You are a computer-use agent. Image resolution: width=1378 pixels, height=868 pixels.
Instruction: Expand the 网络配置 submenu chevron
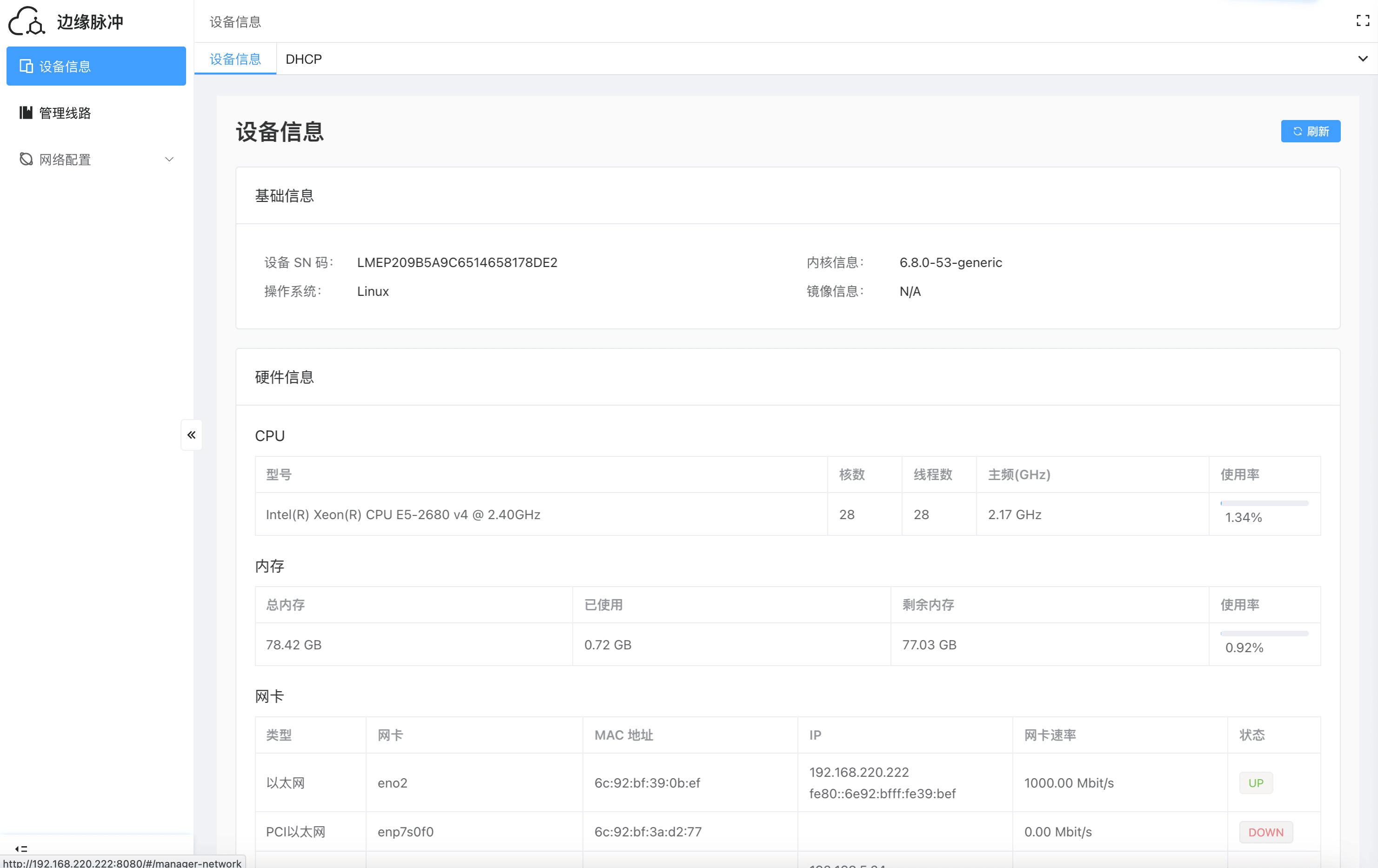(x=169, y=159)
